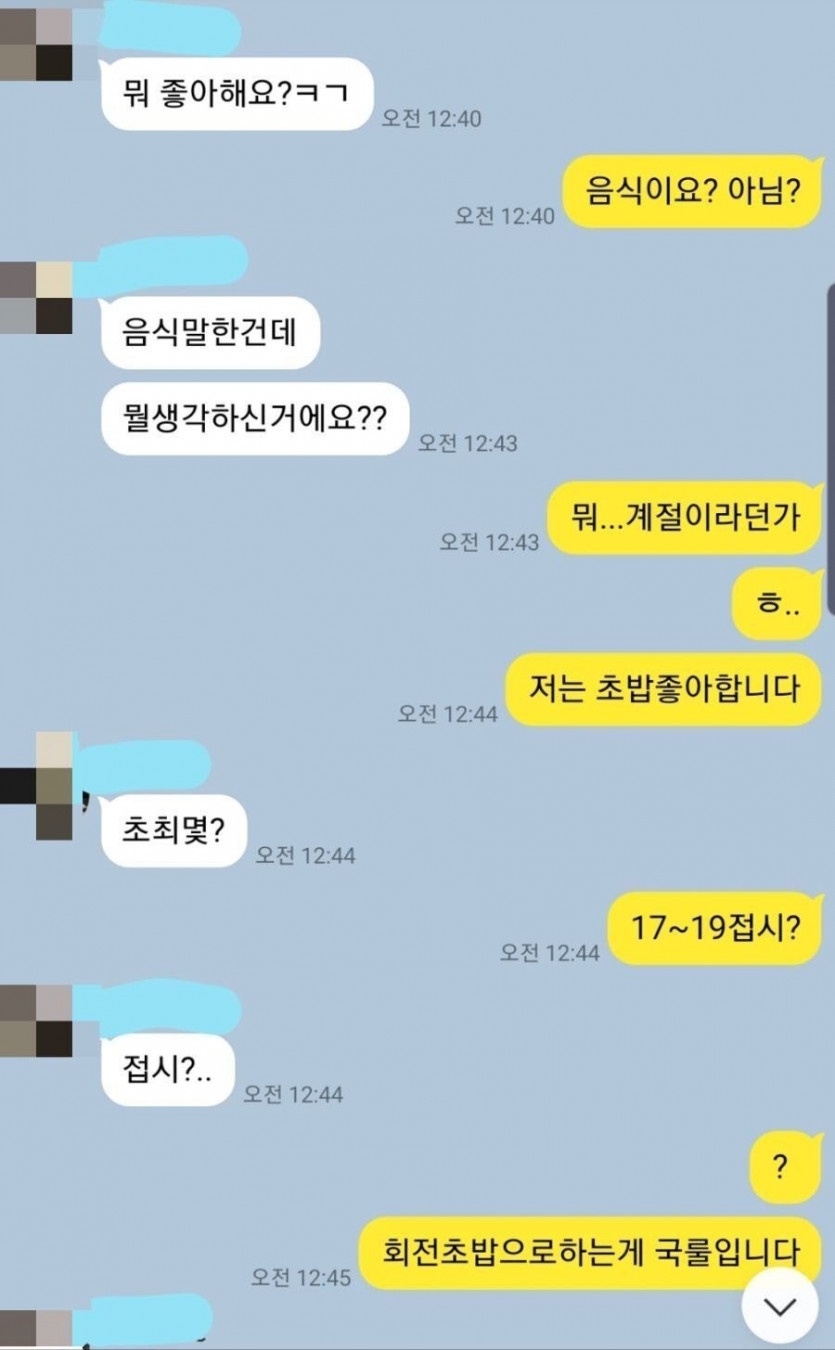This screenshot has width=835, height=1350.
Task: Tap the '뭘생각하신거에요??' message bubble
Action: pos(256,418)
